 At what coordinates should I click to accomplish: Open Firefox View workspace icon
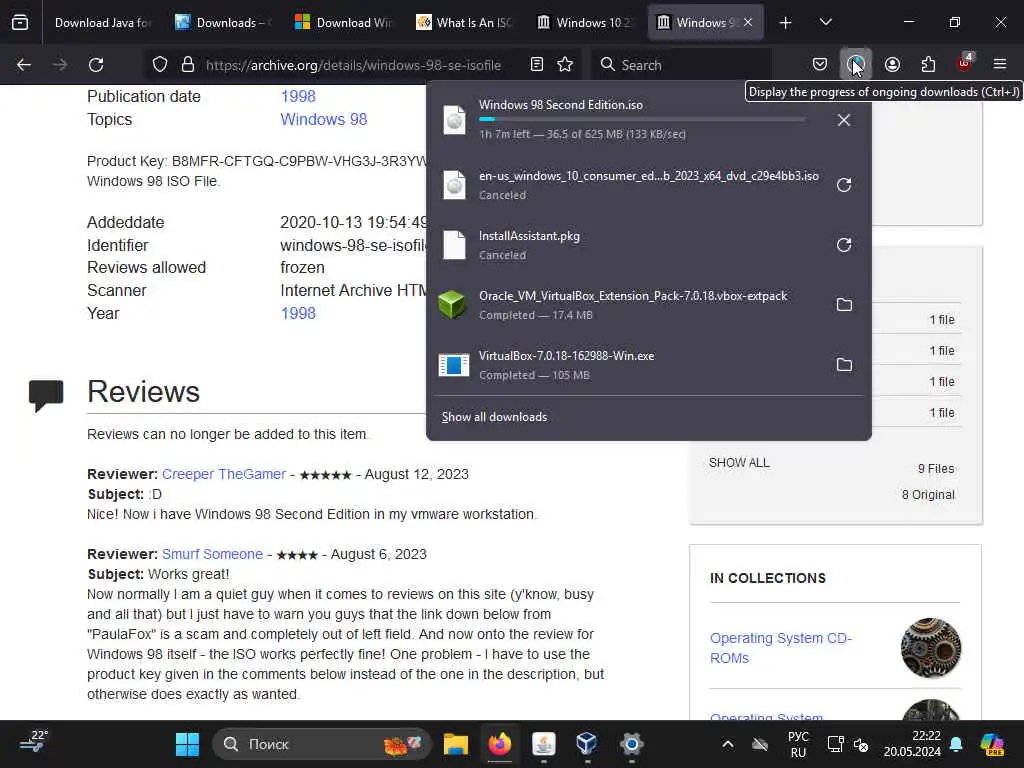20,23
